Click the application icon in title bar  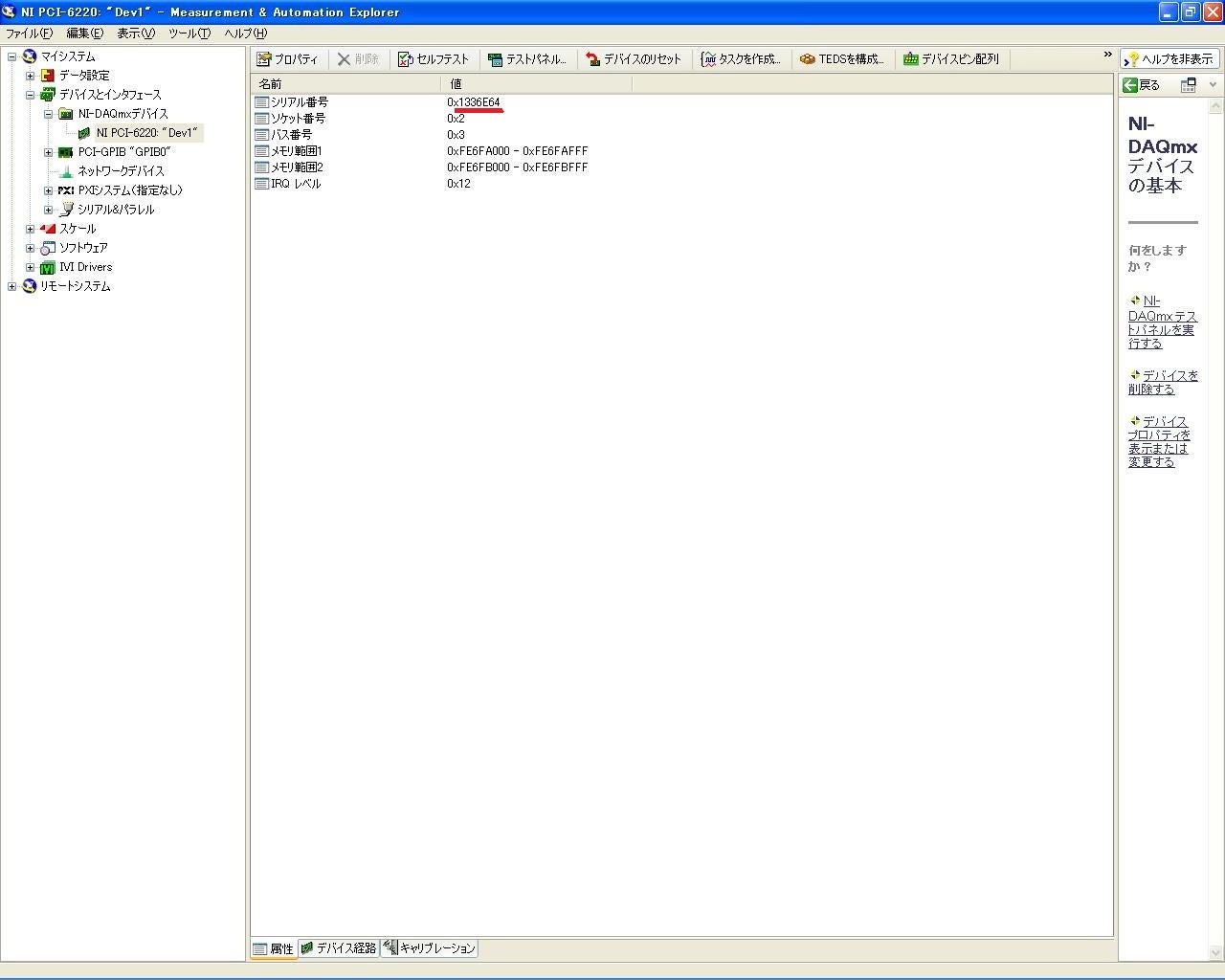click(10, 12)
